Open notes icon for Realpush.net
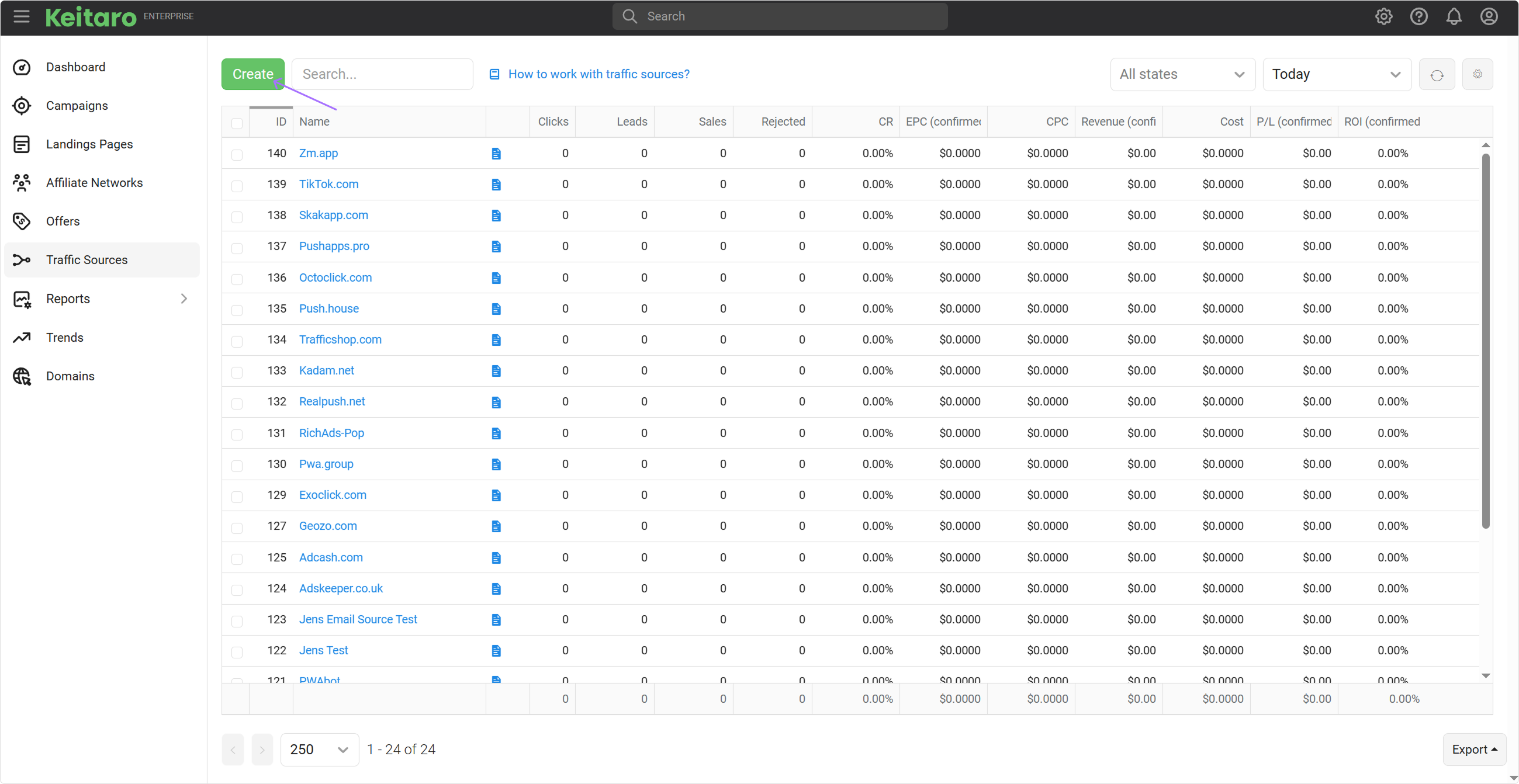The width and height of the screenshot is (1519, 784). (x=496, y=402)
